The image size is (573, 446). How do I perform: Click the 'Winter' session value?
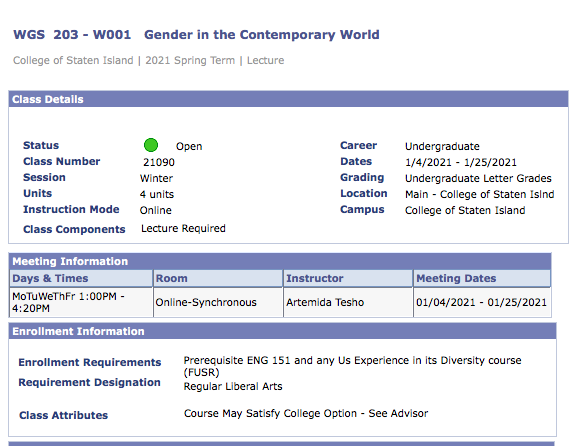[x=156, y=178]
